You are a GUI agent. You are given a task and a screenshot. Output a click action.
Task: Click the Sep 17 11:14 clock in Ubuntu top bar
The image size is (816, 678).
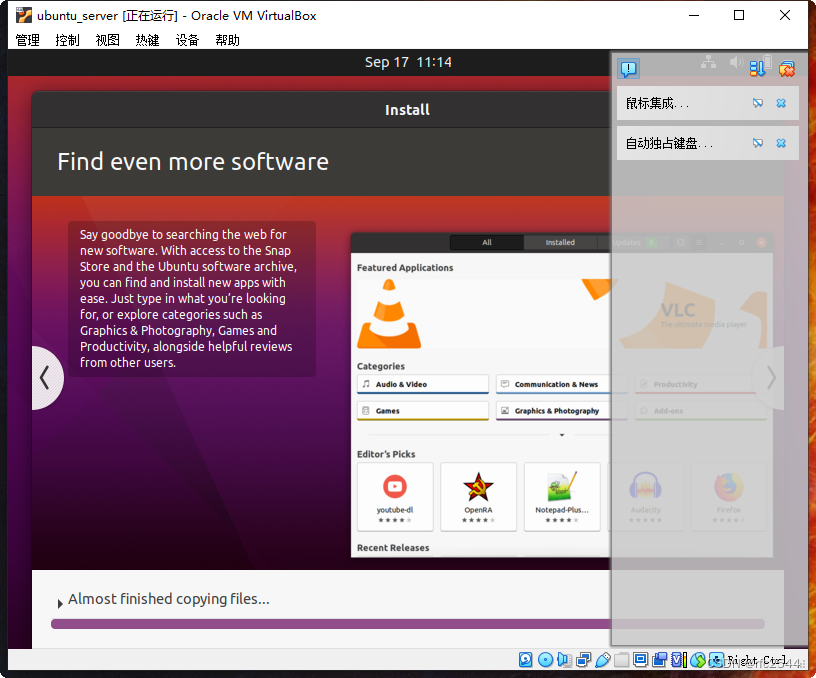click(408, 62)
